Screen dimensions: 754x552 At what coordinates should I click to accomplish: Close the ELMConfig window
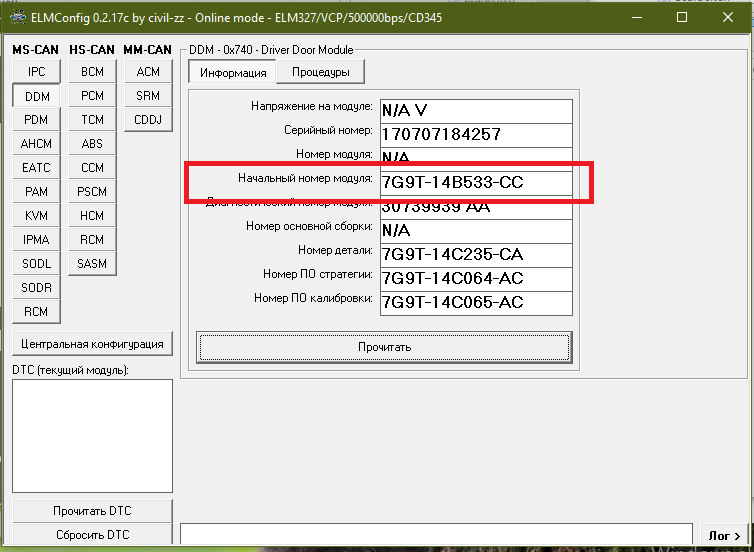[x=728, y=18]
